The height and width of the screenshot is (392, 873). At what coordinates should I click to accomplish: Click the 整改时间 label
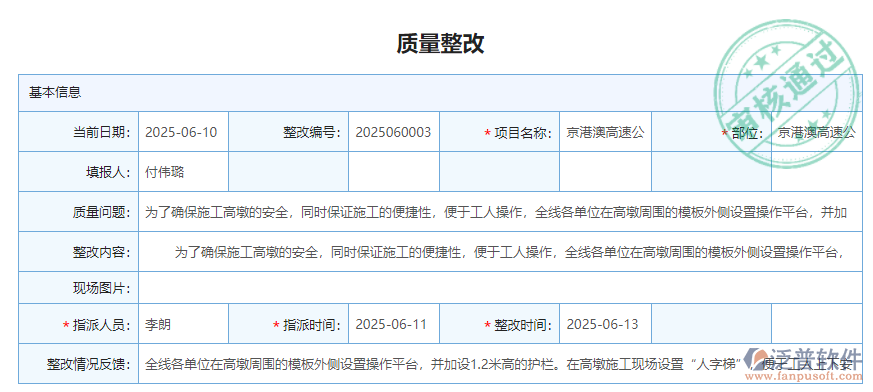pos(523,325)
